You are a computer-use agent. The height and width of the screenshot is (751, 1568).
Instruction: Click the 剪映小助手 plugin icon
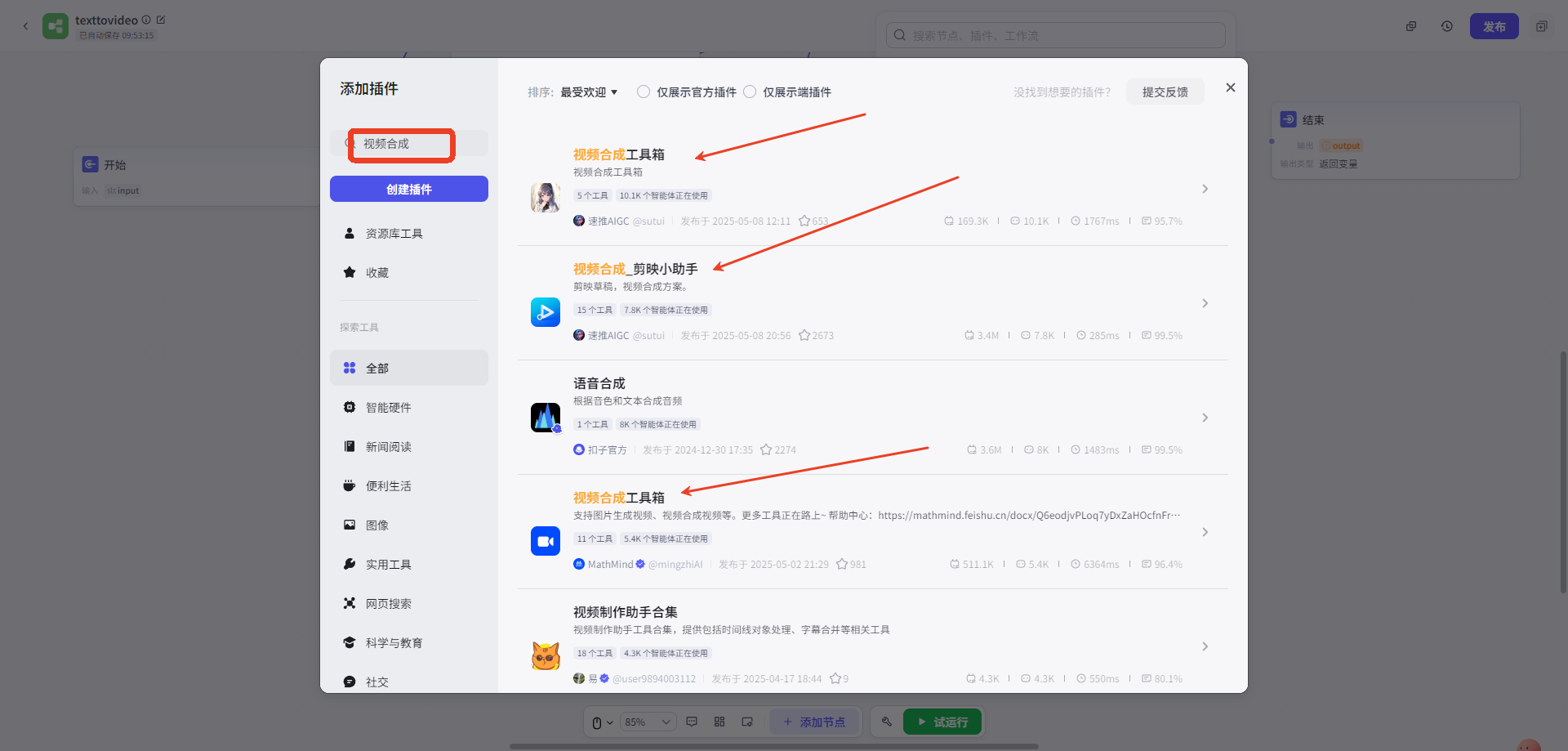tap(545, 312)
